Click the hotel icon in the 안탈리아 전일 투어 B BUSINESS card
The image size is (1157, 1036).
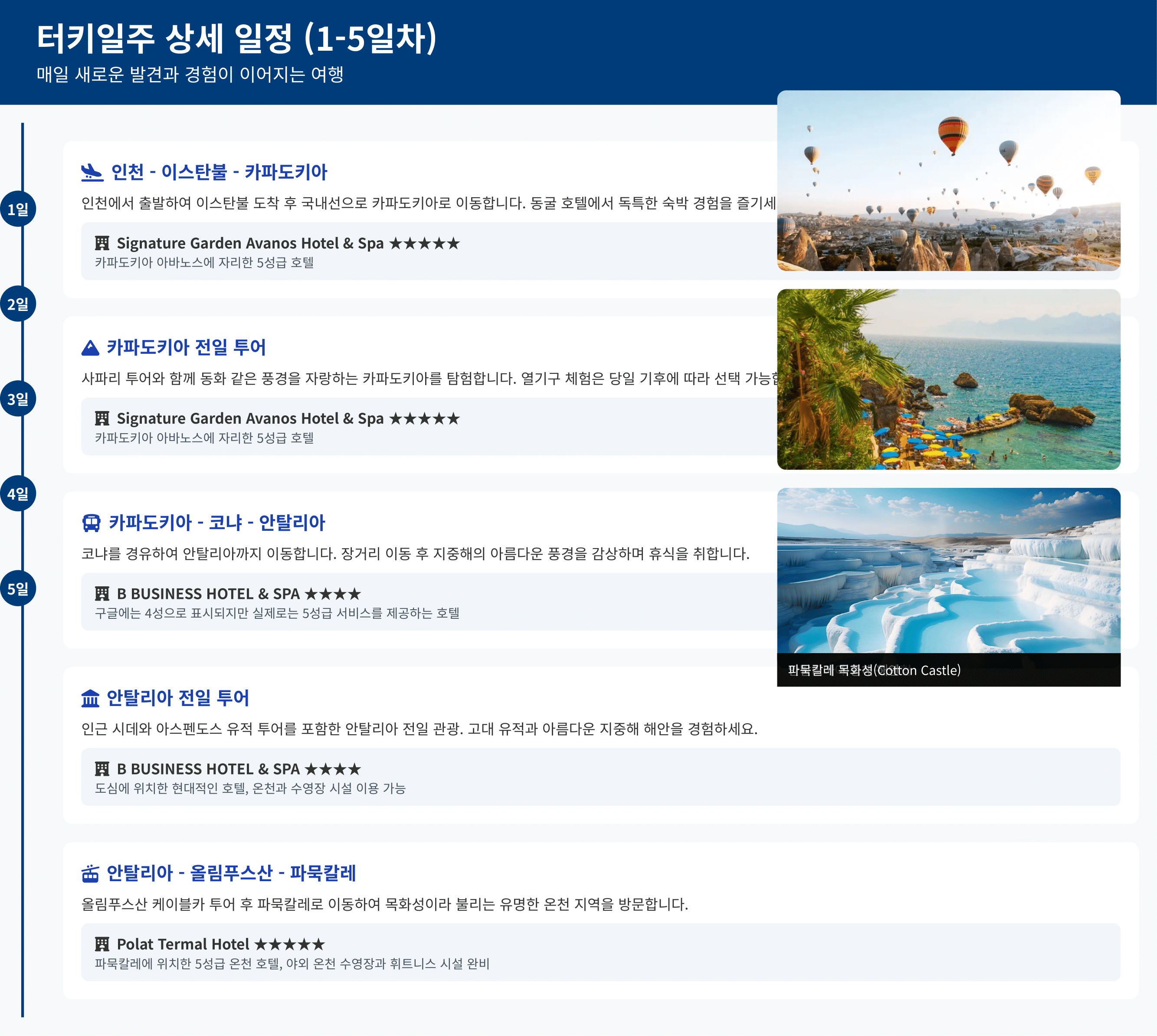tap(102, 769)
